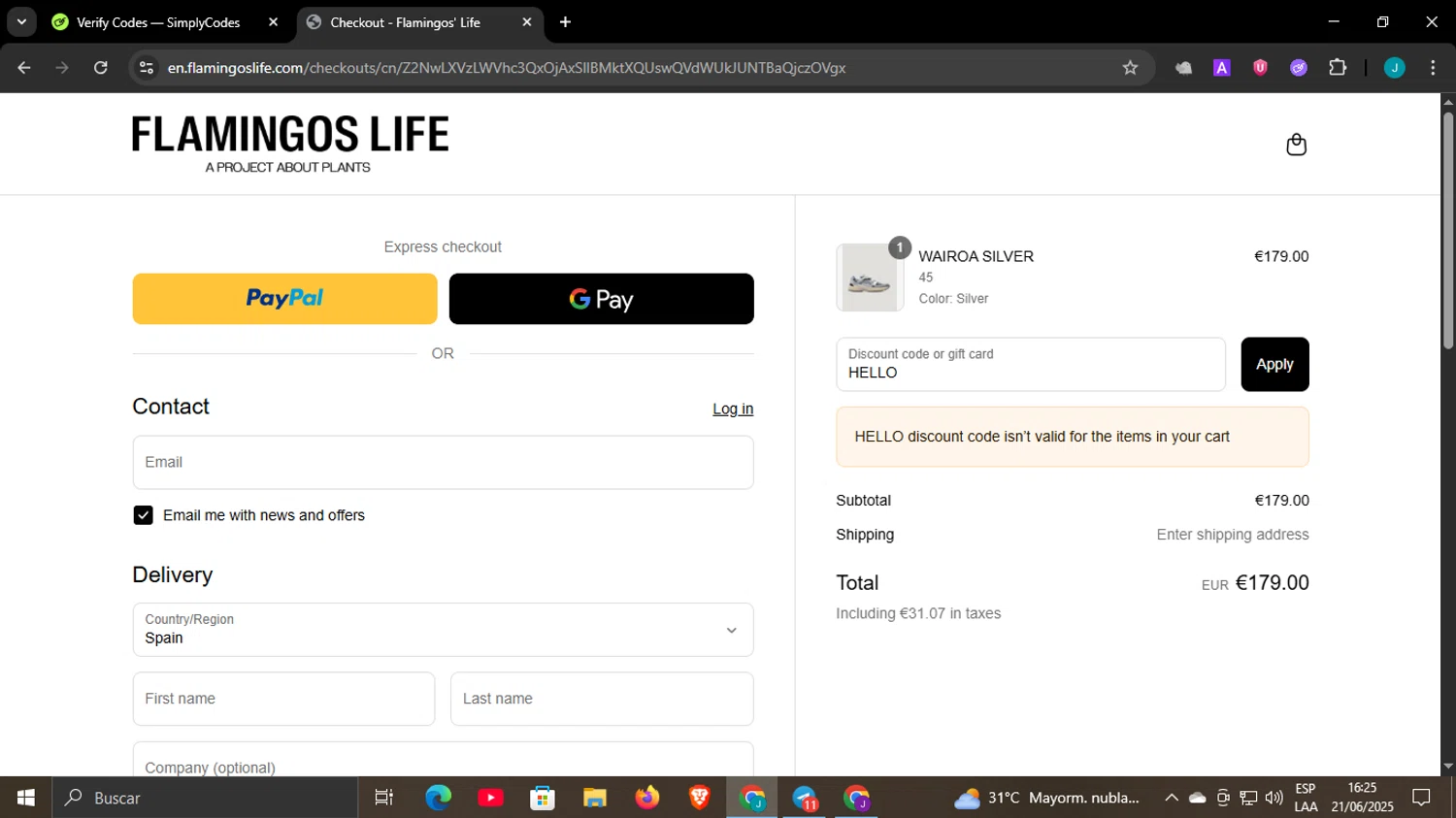Open File Explorer from taskbar
Viewport: 1456px width, 818px height.
click(595, 798)
